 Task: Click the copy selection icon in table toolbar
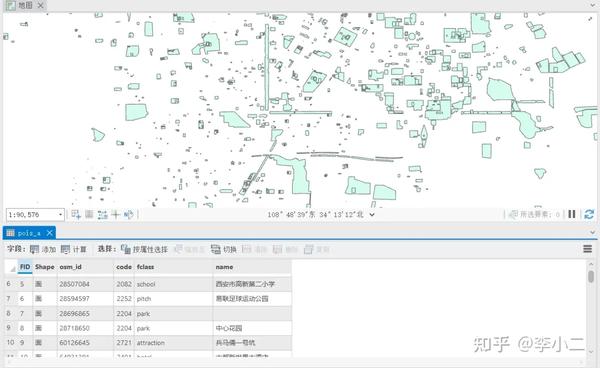(316, 249)
